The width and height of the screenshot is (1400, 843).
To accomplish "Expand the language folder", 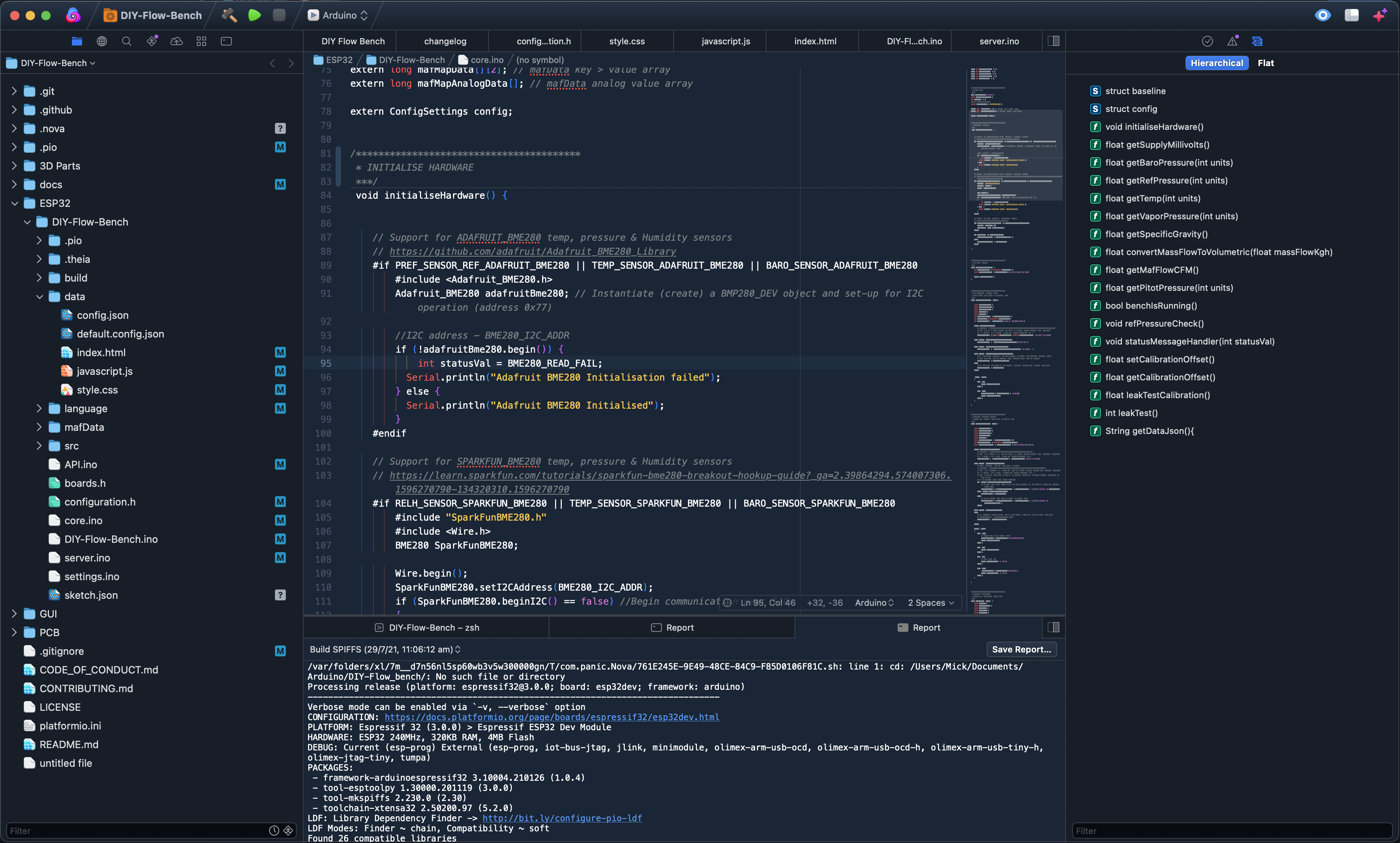I will [39, 408].
